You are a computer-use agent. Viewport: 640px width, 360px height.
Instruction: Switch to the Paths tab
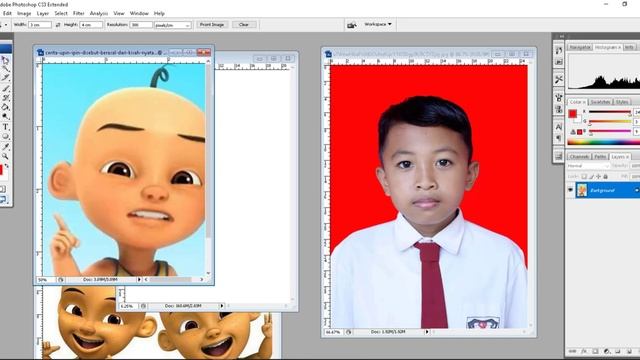coord(600,157)
